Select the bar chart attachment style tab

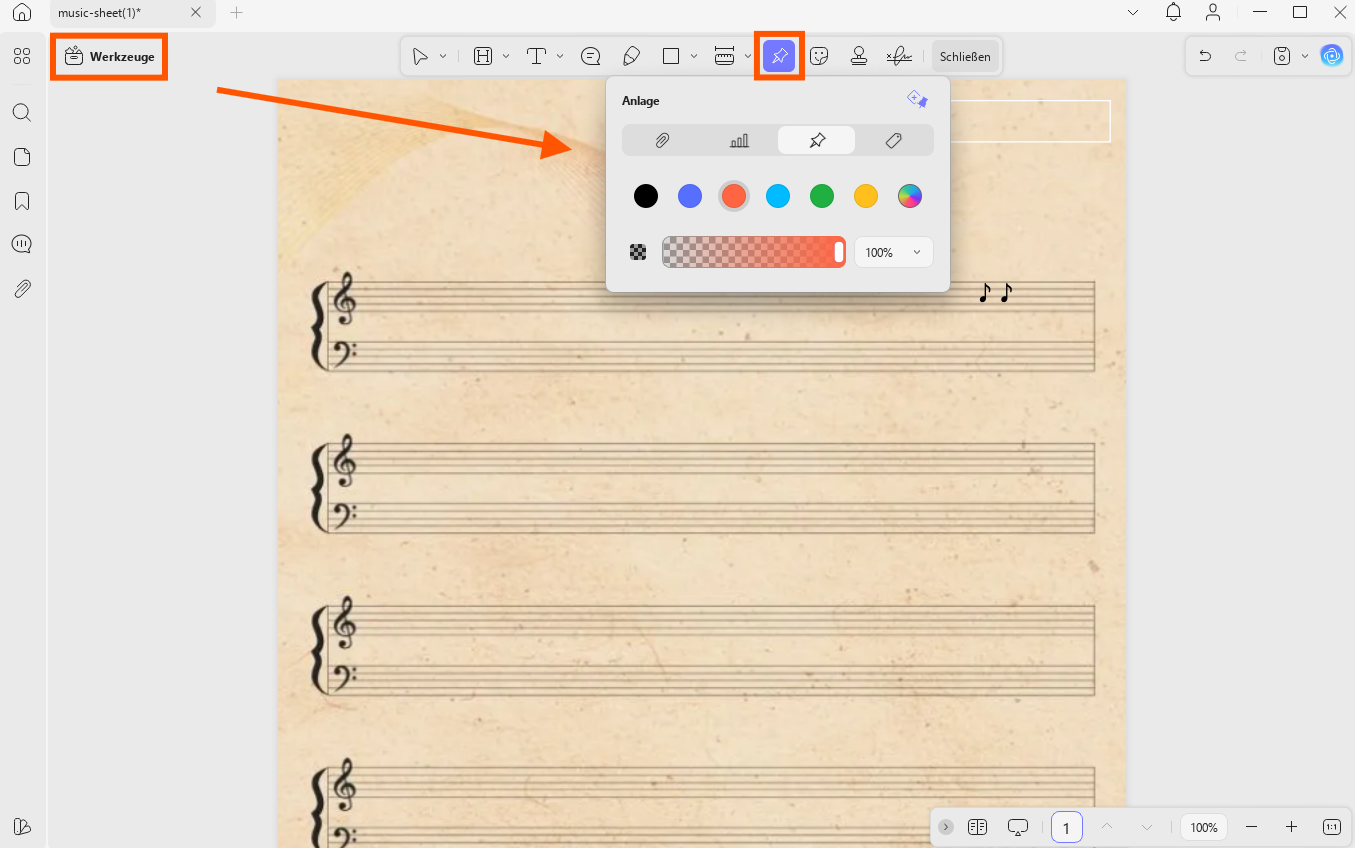click(739, 140)
